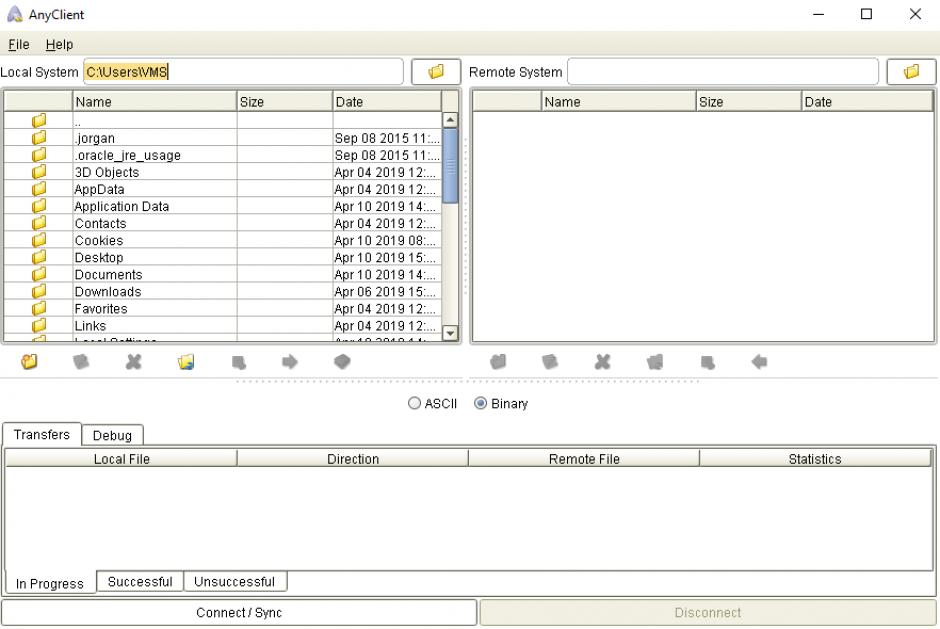The width and height of the screenshot is (940, 629).
Task: Click the Remote File column header in Transfers
Action: tap(584, 459)
